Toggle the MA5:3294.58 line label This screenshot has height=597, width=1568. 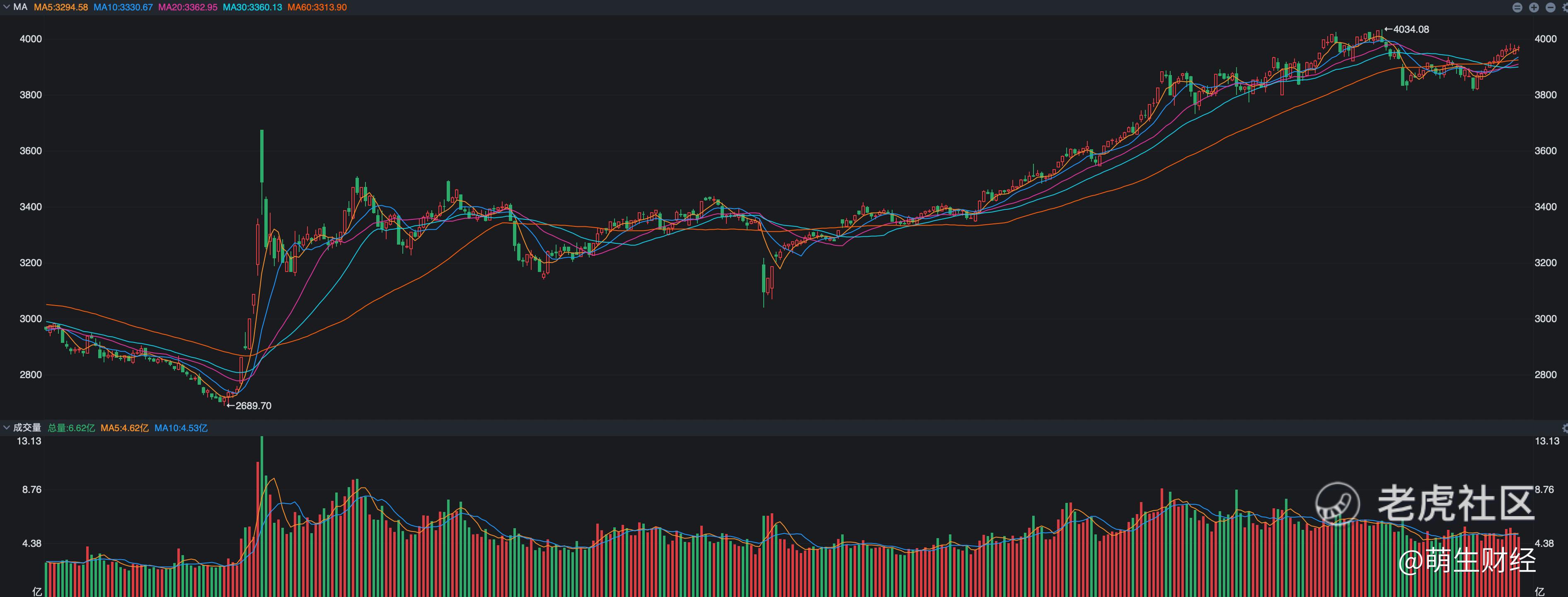61,7
